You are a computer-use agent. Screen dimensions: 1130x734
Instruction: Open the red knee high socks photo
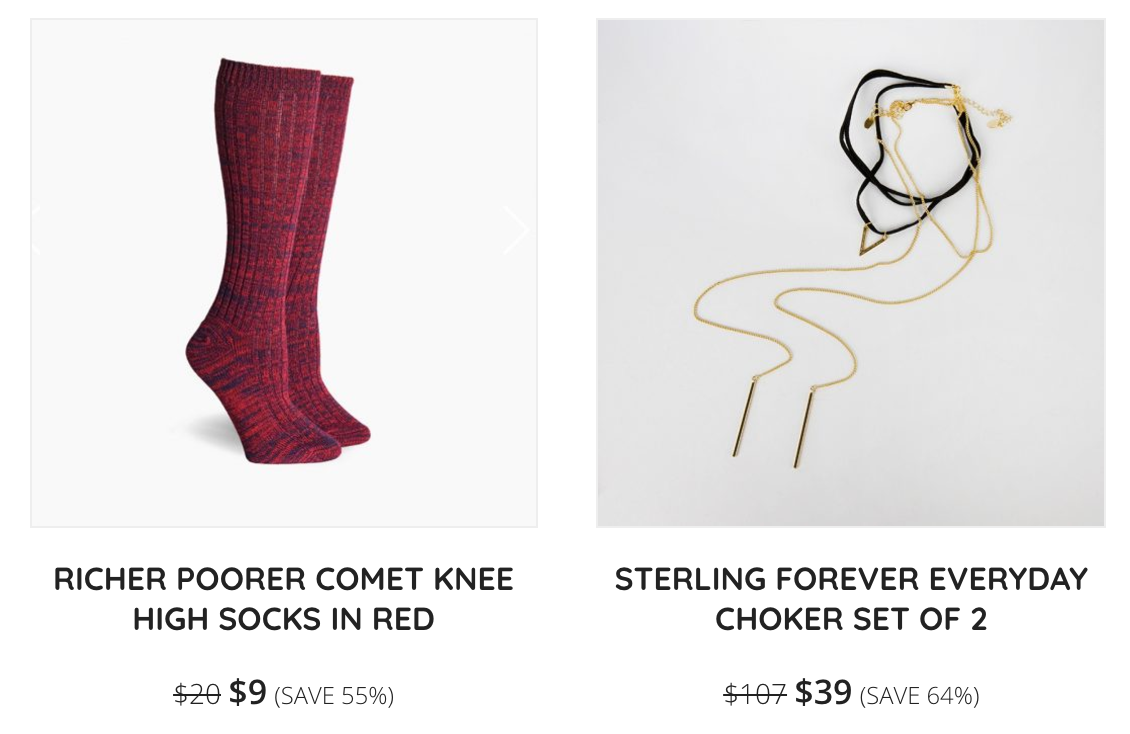click(284, 273)
